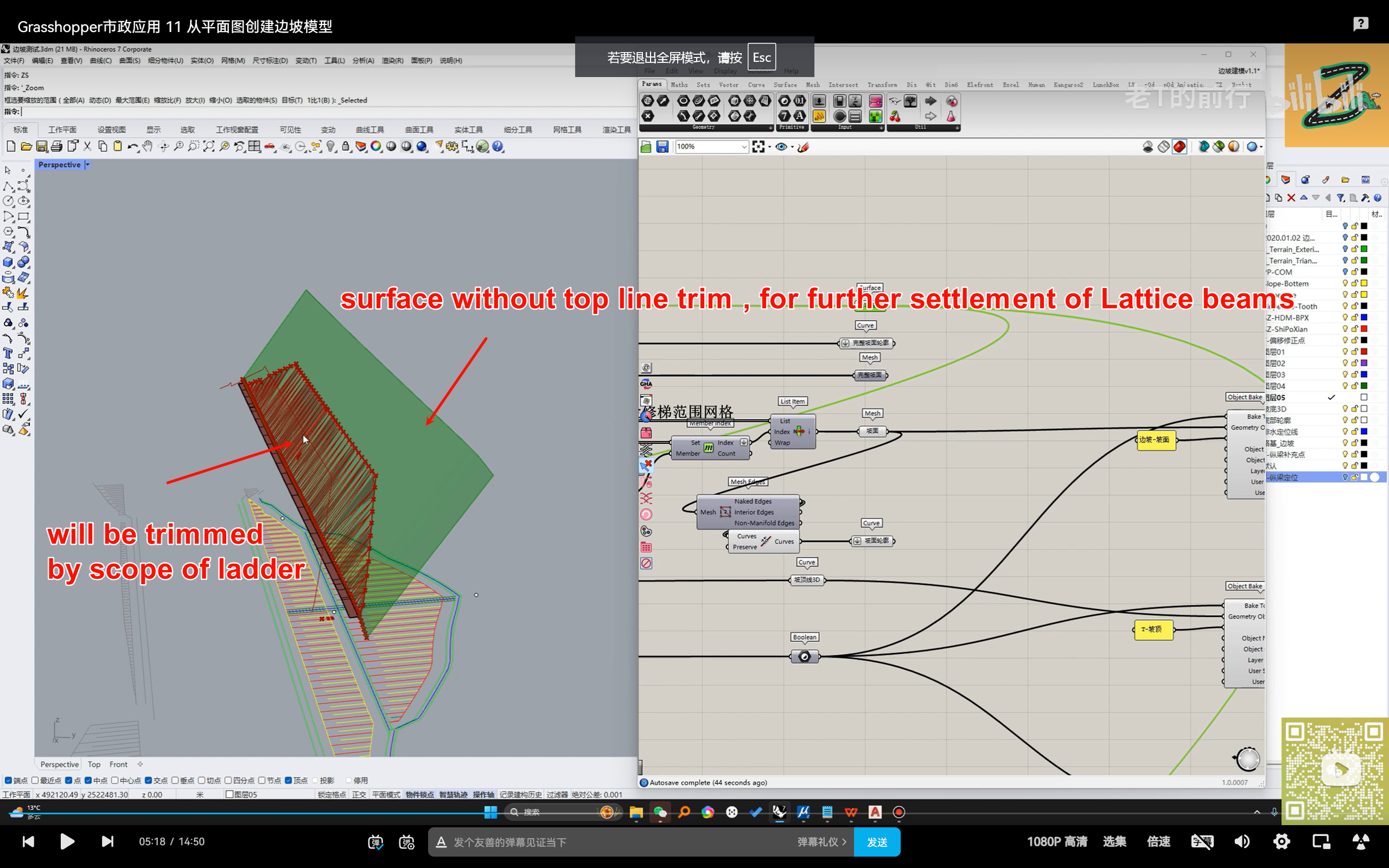Enable the 最近点 osnap checkbox

pyautogui.click(x=35, y=780)
